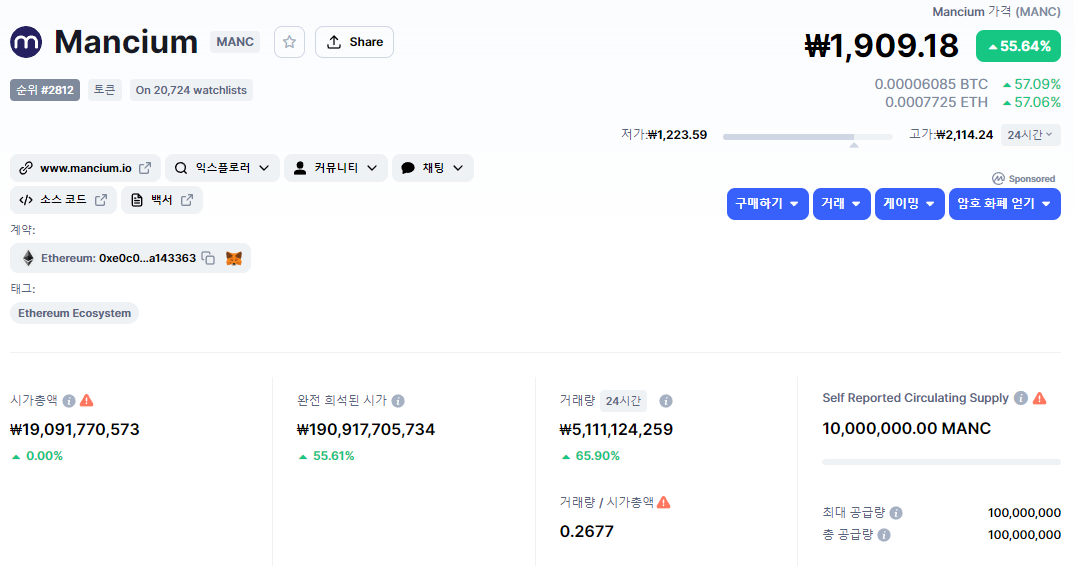Click the On 20,724 watchlists badge
Screen dimensions: 1074x566
coord(191,90)
